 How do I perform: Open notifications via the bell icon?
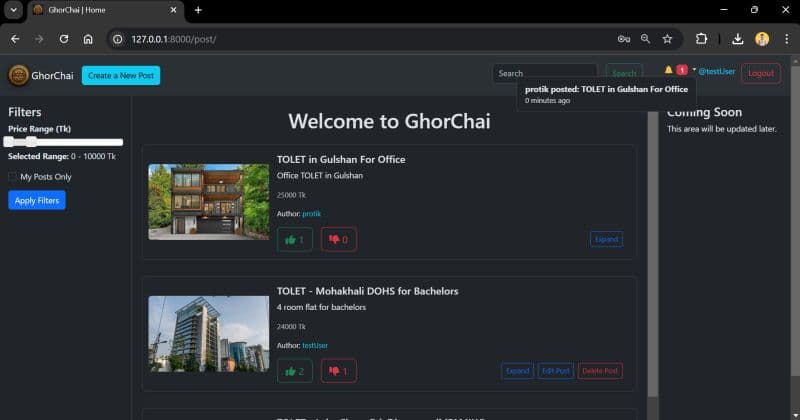pos(668,70)
